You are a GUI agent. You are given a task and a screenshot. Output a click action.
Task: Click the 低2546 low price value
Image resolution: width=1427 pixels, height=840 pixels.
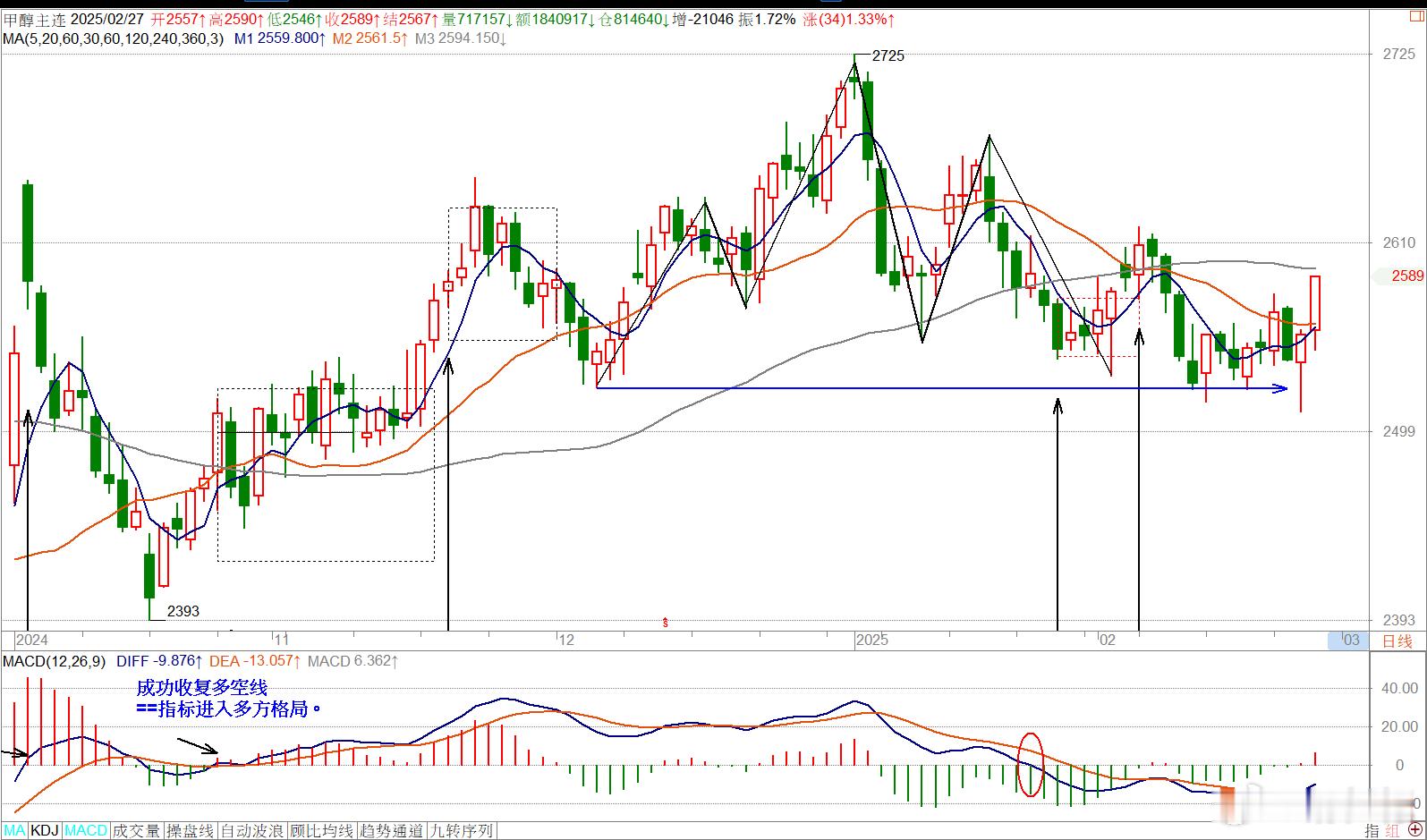point(294,19)
